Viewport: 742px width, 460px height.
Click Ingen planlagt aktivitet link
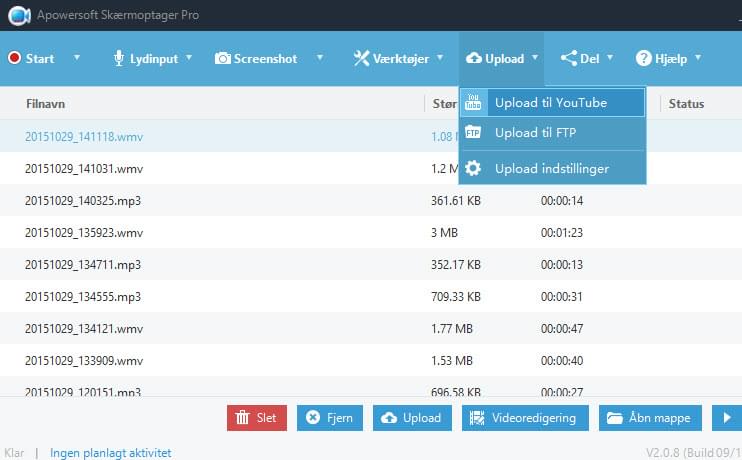click(x=111, y=453)
